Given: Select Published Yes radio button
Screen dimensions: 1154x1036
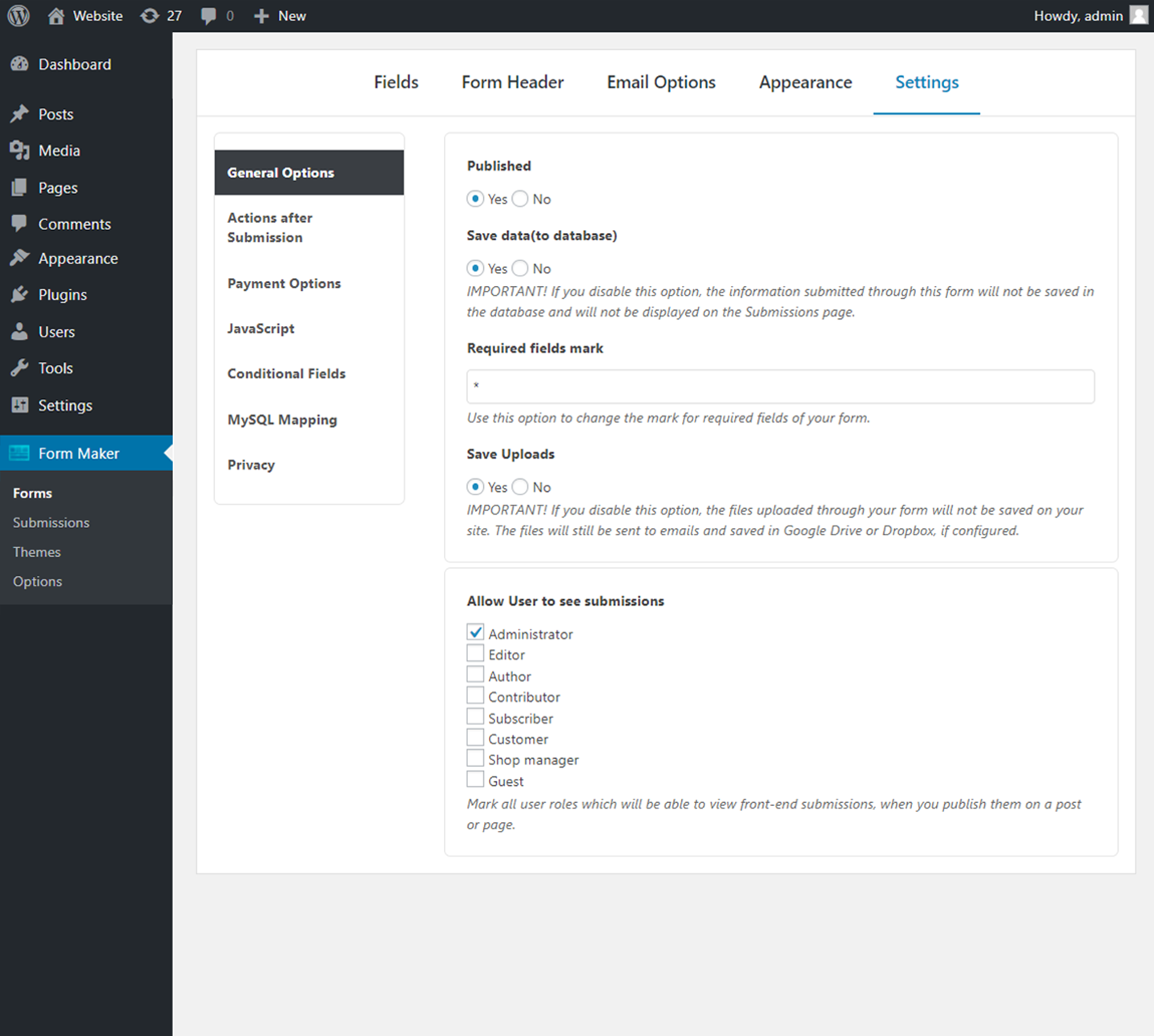Looking at the screenshot, I should pyautogui.click(x=475, y=198).
